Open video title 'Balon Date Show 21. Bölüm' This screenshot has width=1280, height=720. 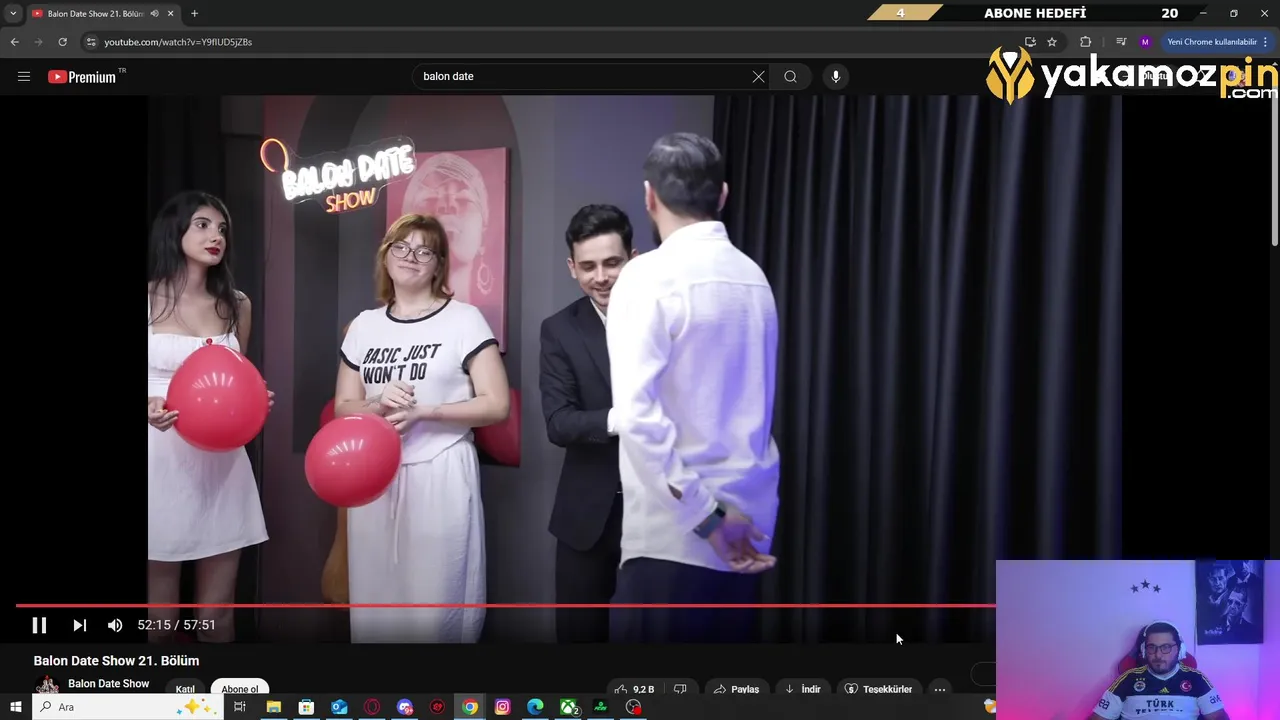click(116, 660)
